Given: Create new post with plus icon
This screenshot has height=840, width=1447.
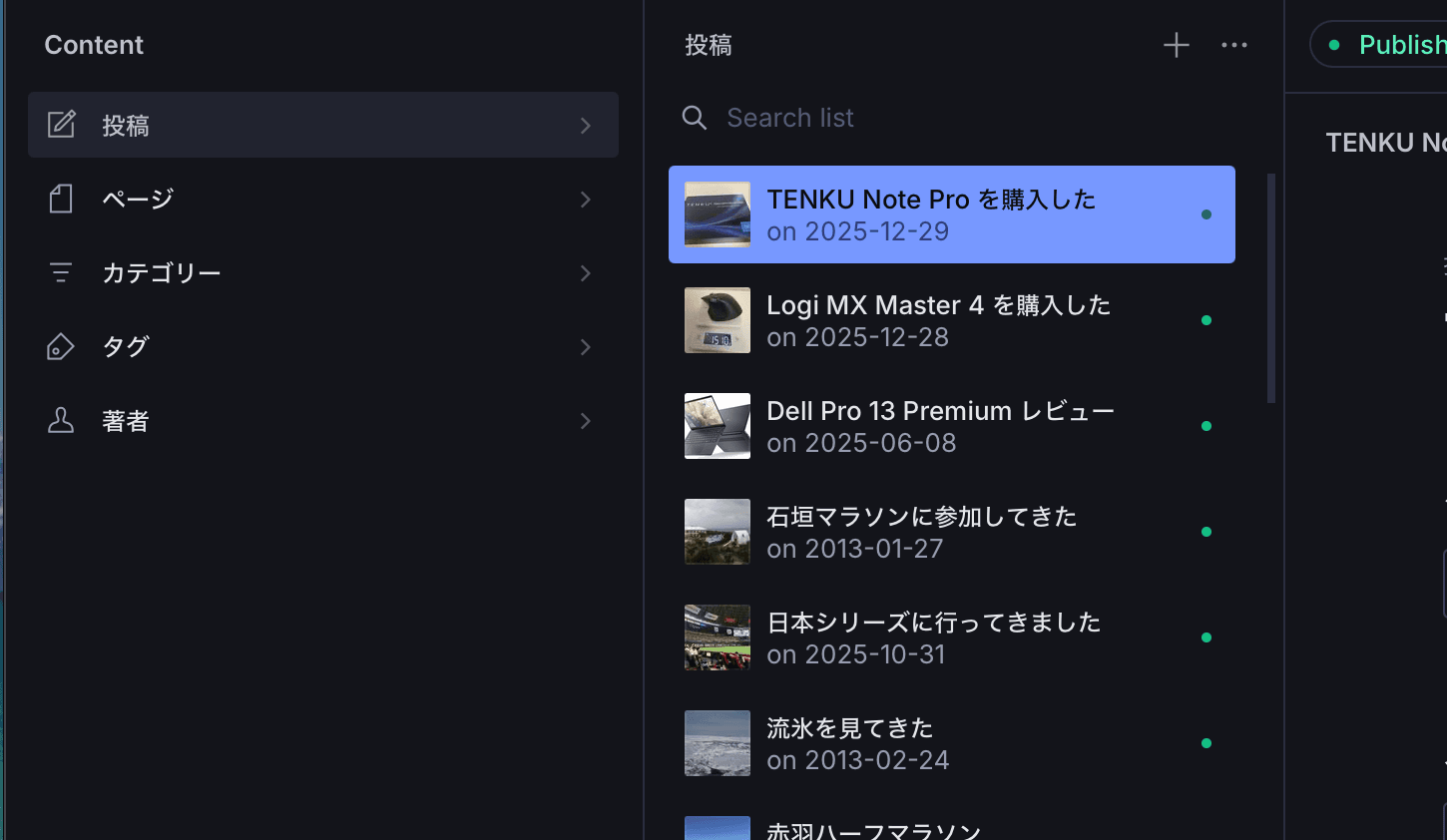Looking at the screenshot, I should click(x=1176, y=45).
